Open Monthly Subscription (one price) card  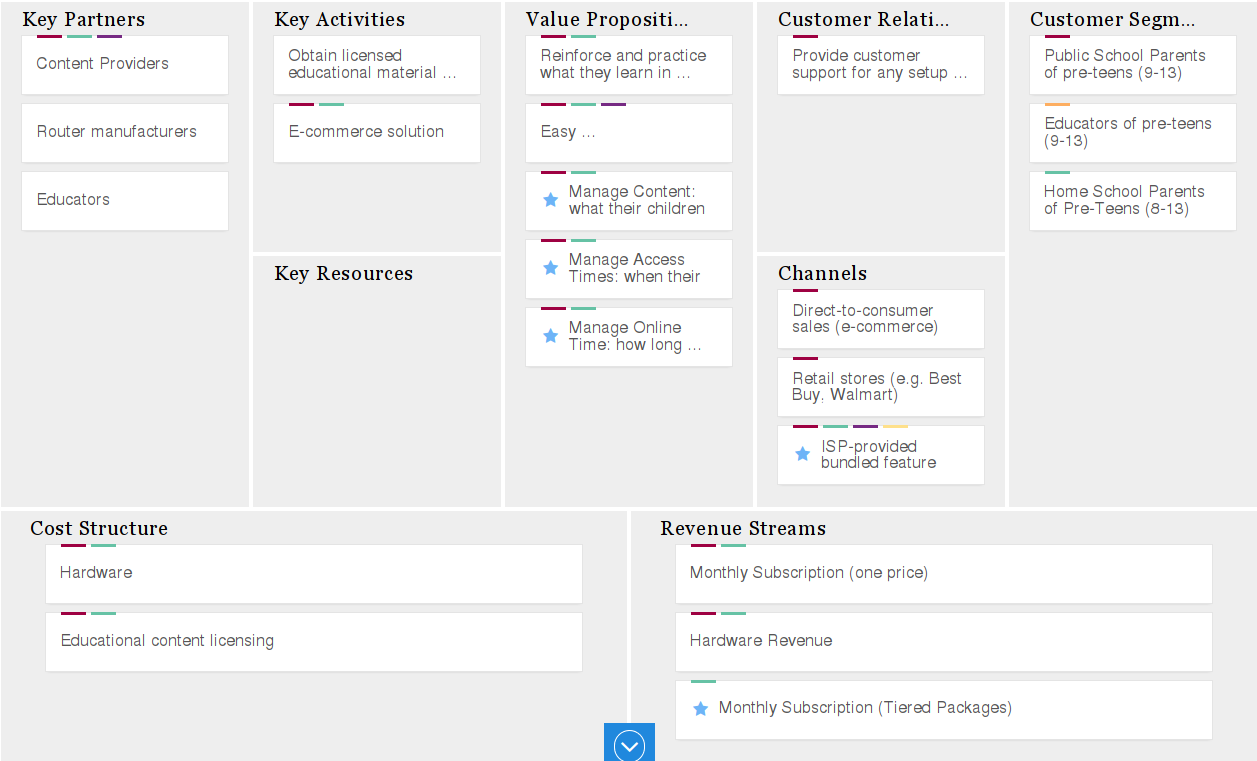tap(943, 574)
